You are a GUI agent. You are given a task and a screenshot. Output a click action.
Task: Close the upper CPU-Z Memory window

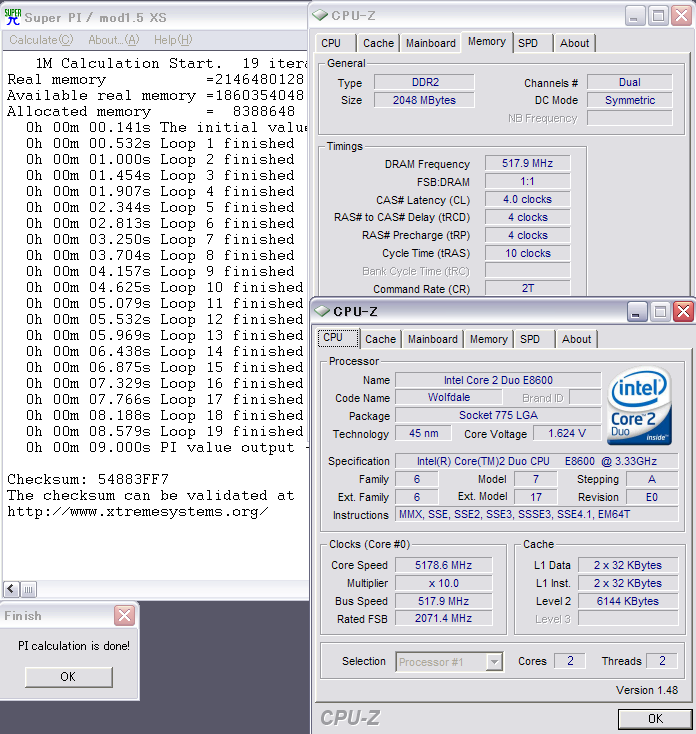click(x=681, y=15)
